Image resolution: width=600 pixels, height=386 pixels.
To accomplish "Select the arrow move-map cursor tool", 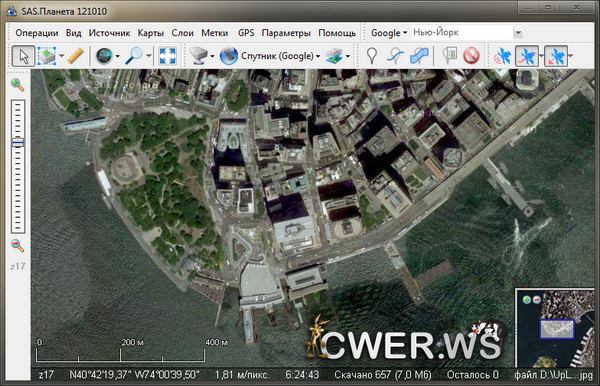I will 23,56.
